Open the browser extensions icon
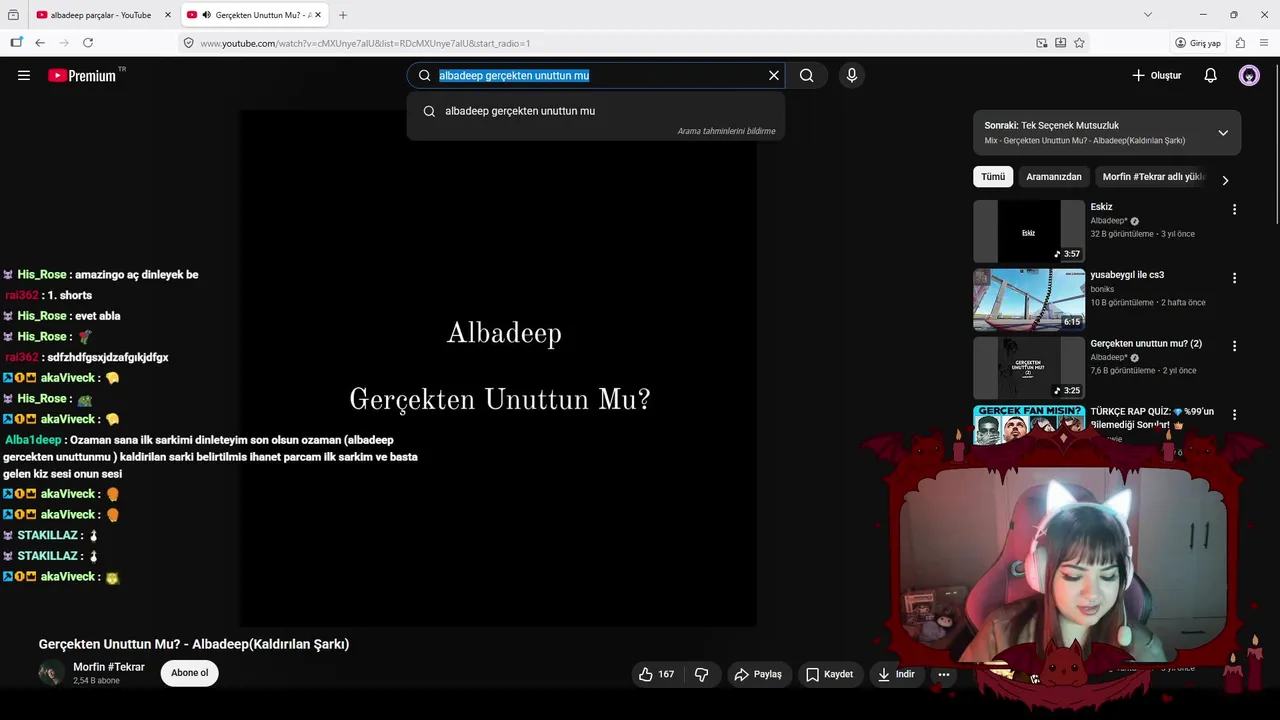This screenshot has width=1280, height=720. click(x=1240, y=43)
